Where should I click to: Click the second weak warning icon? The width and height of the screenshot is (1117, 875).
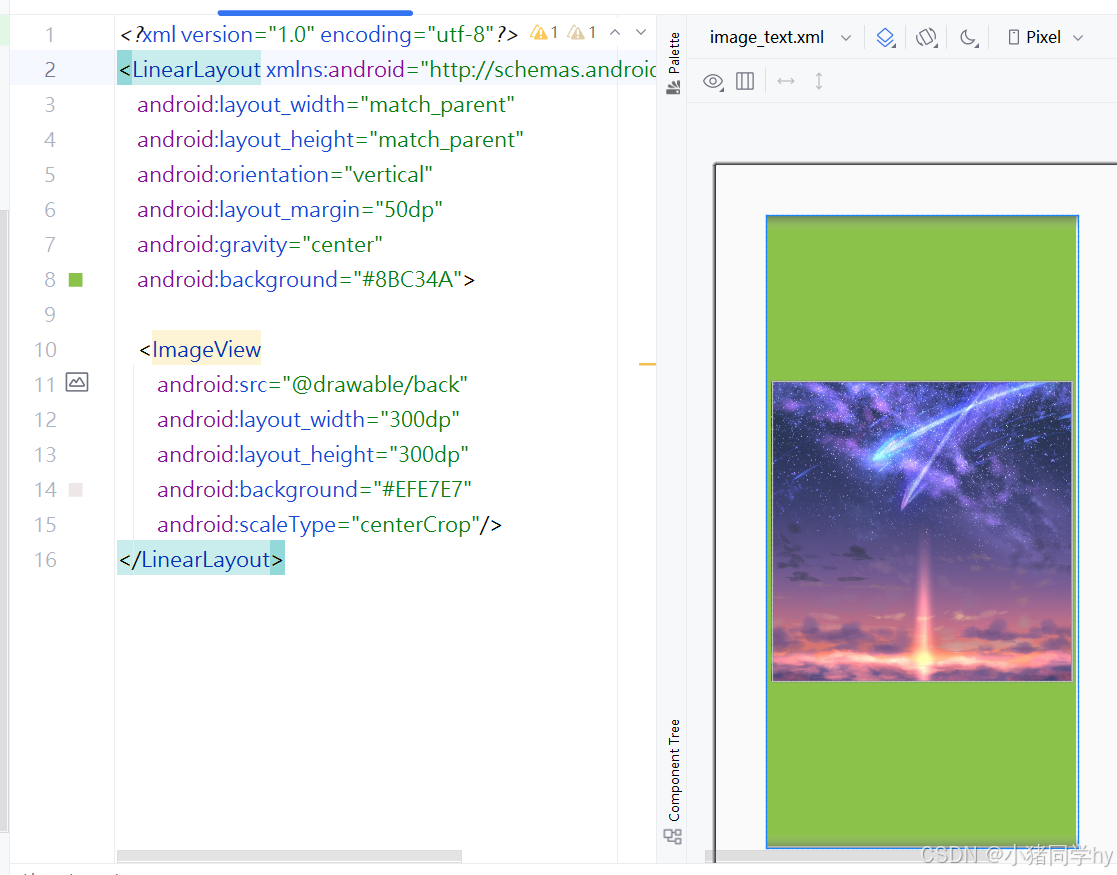(581, 33)
